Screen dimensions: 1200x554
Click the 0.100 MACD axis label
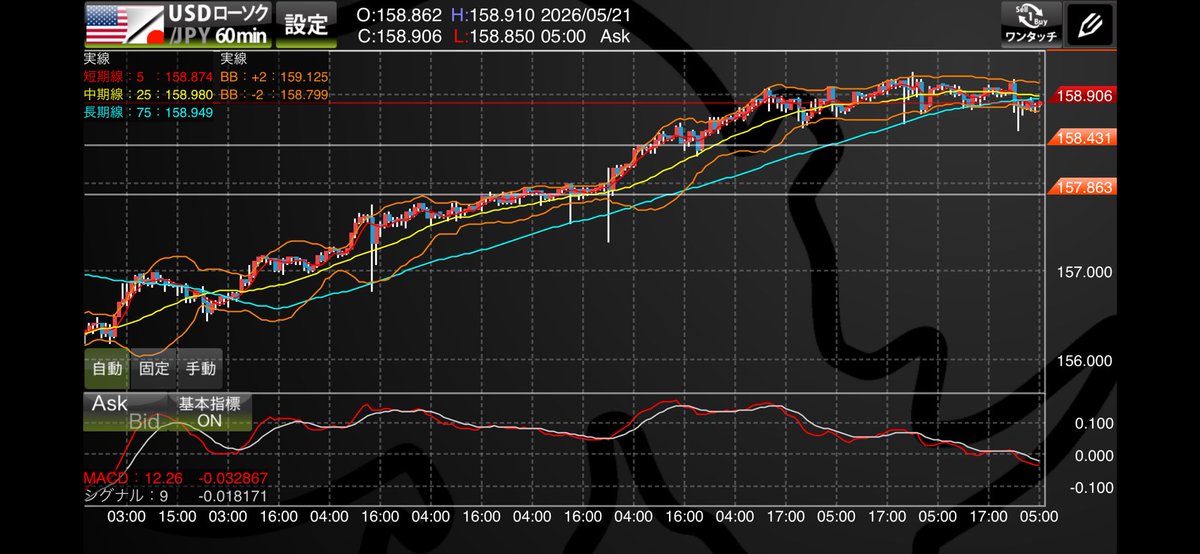click(1094, 423)
